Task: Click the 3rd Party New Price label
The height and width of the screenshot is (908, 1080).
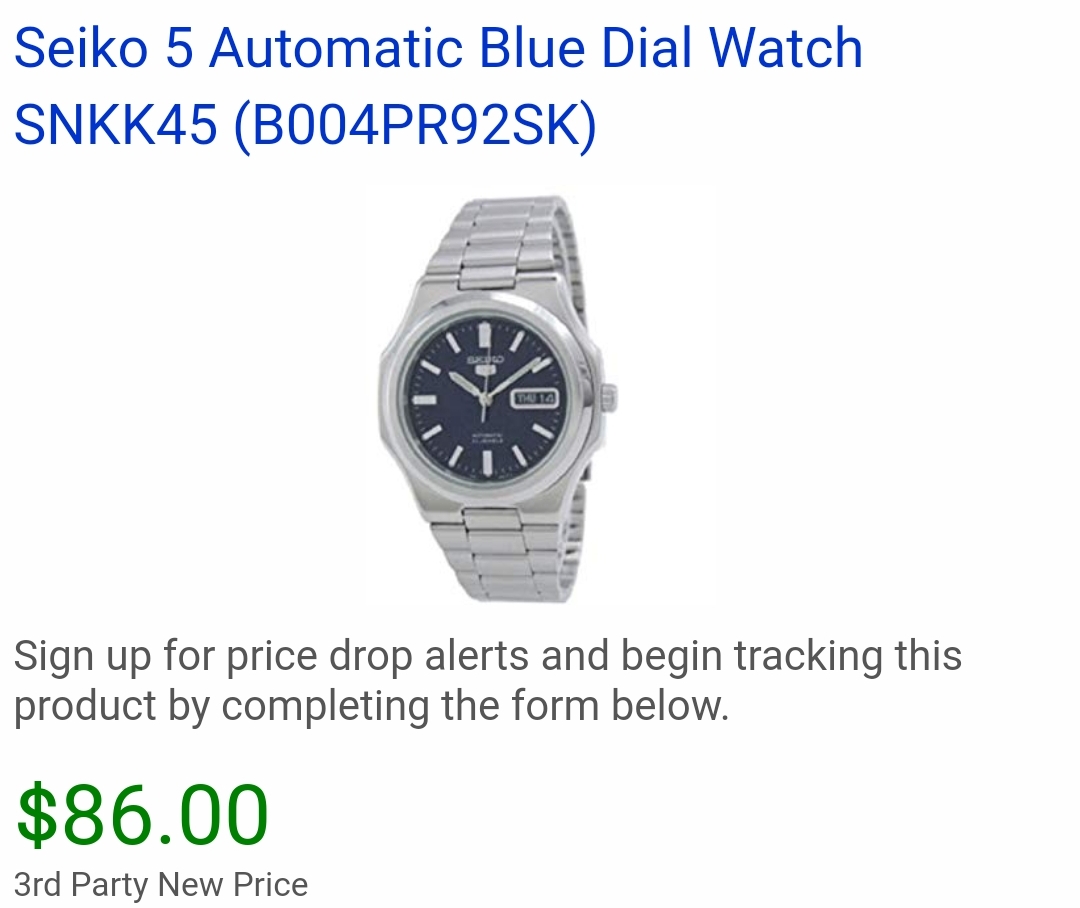Action: pos(161,885)
